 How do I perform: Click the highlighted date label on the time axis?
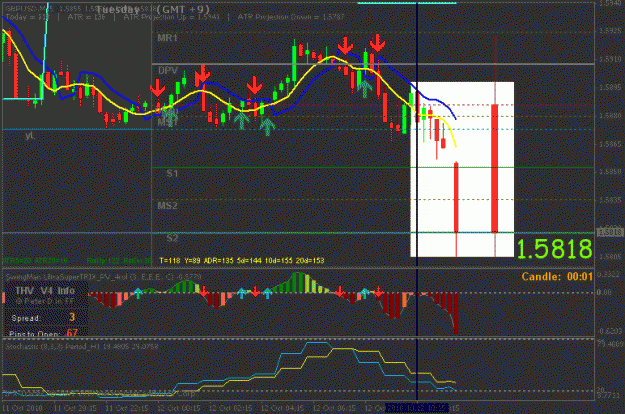(x=417, y=408)
